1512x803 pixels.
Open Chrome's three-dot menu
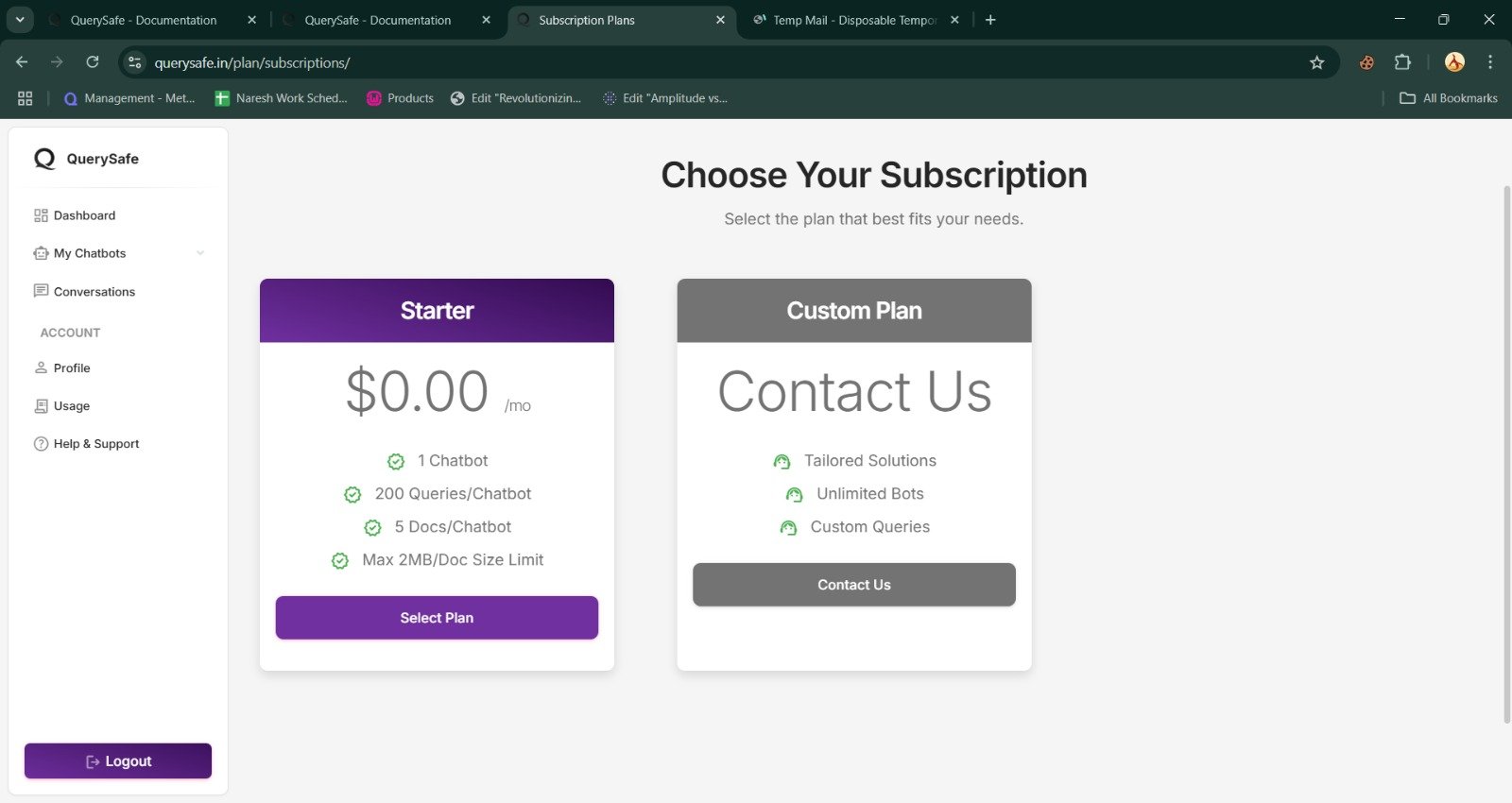(x=1489, y=62)
